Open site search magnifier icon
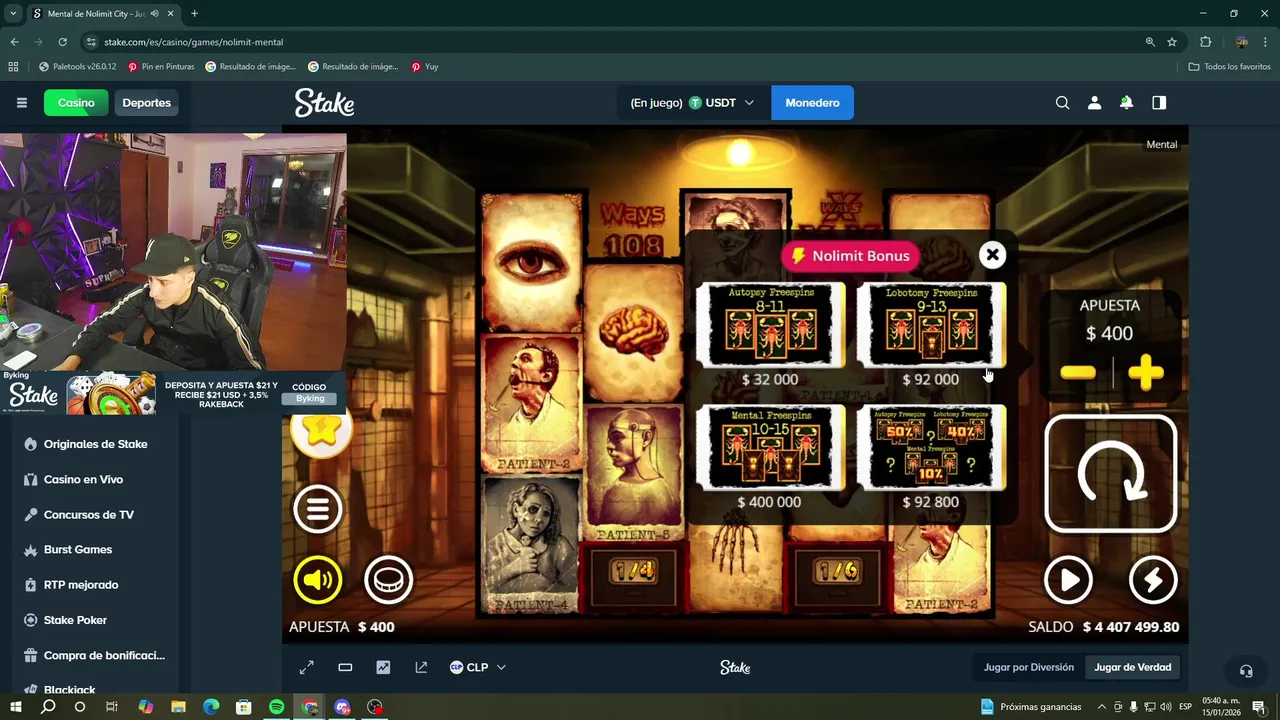Image resolution: width=1280 pixels, height=720 pixels. (x=1062, y=103)
